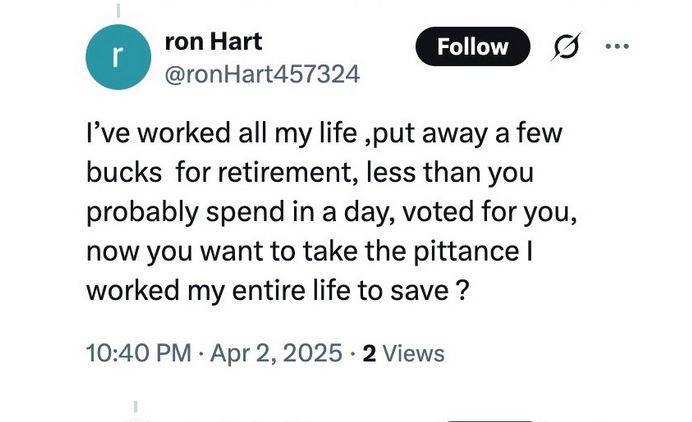Select the Apr 2, 2025 date
Image resolution: width=692 pixels, height=422 pixels.
click(276, 353)
